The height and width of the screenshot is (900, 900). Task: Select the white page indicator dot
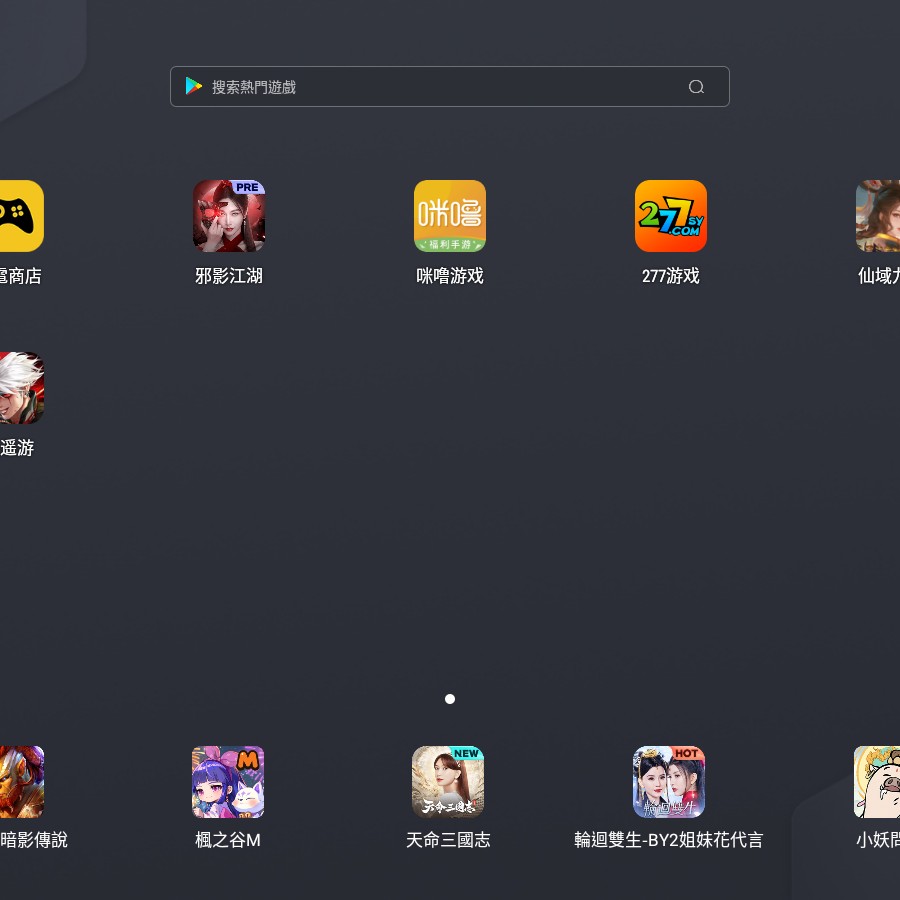tap(450, 699)
